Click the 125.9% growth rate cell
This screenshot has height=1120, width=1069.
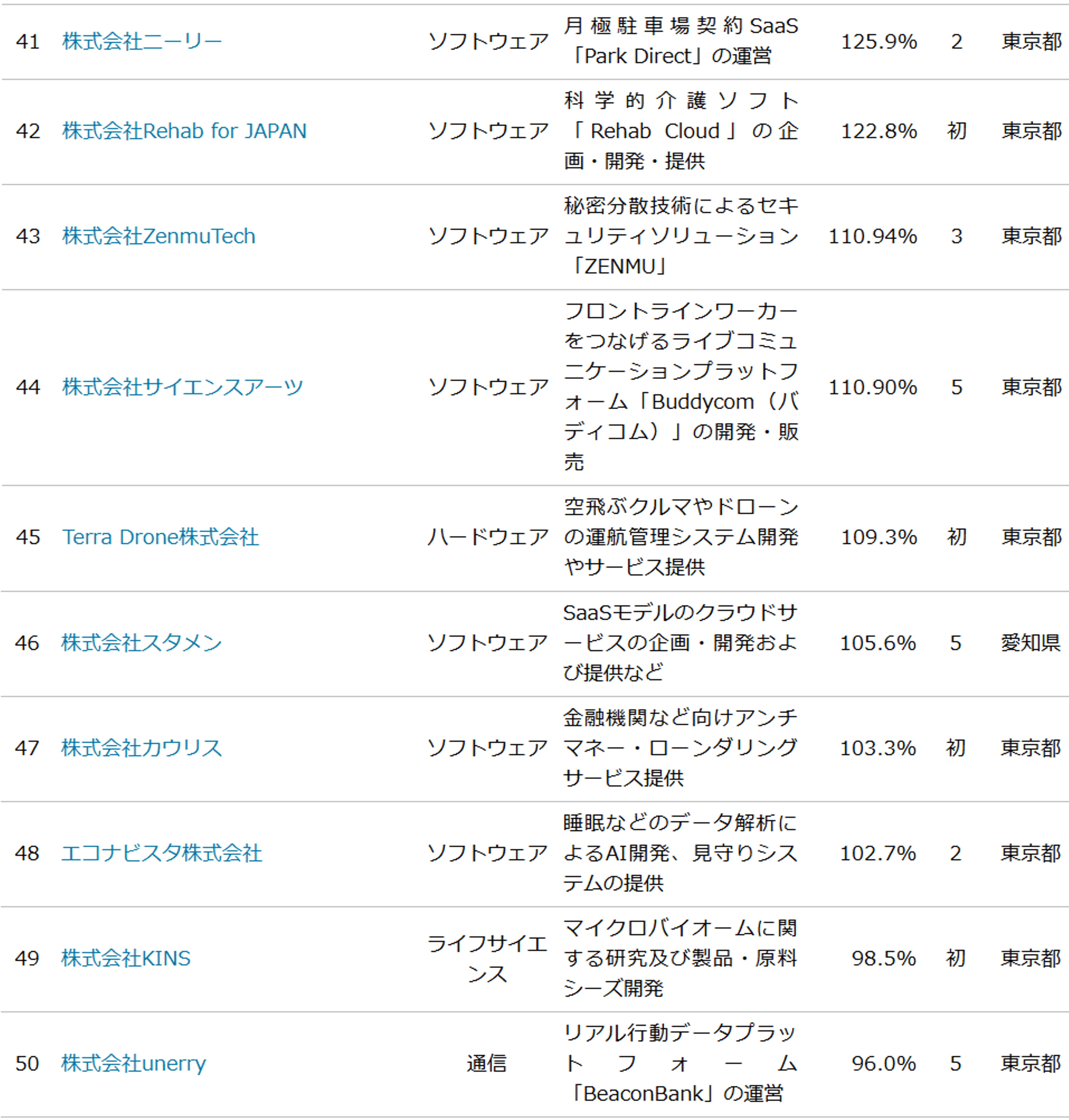[x=879, y=42]
